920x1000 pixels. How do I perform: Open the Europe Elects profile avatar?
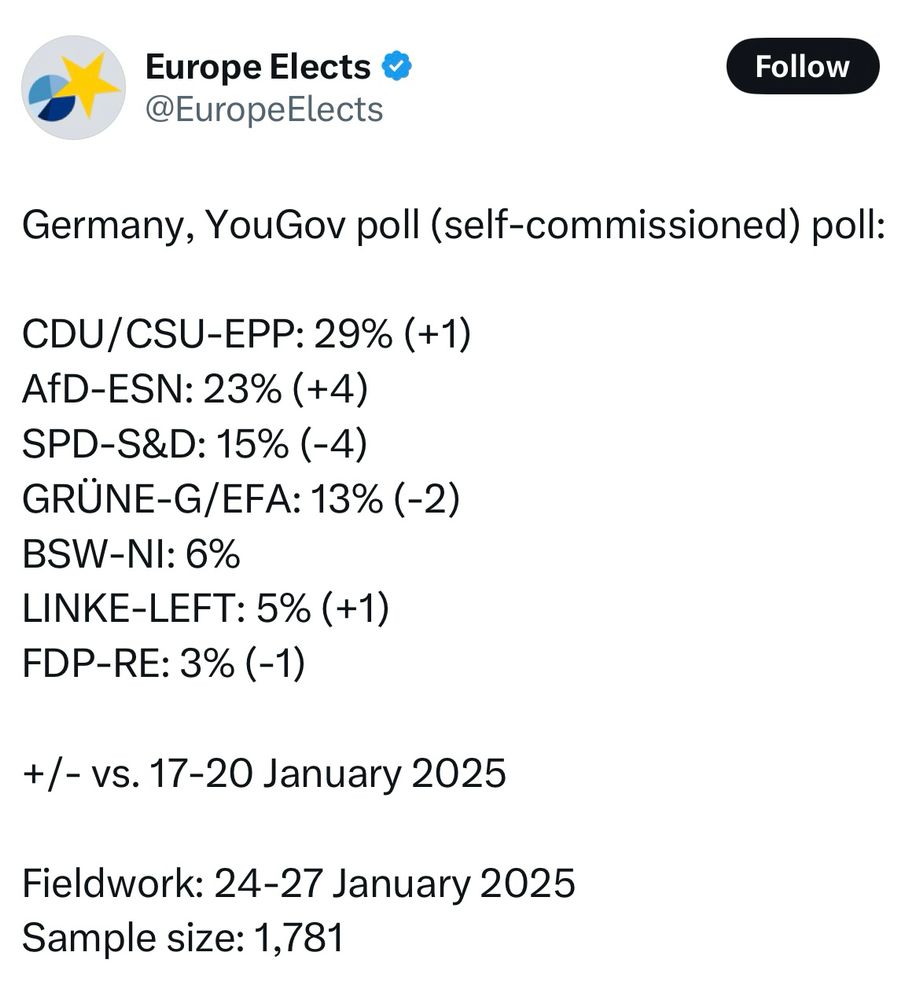click(73, 87)
